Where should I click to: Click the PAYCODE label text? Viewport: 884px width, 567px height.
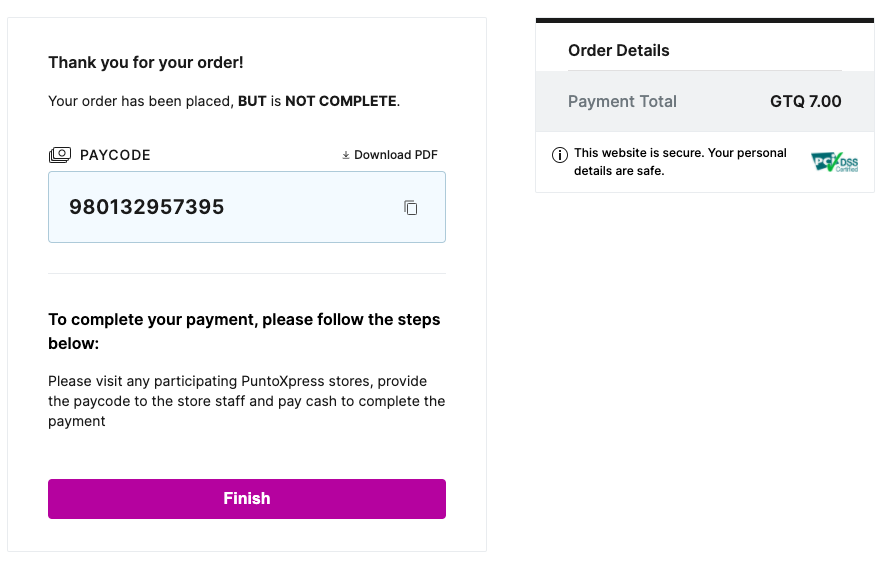coord(115,155)
